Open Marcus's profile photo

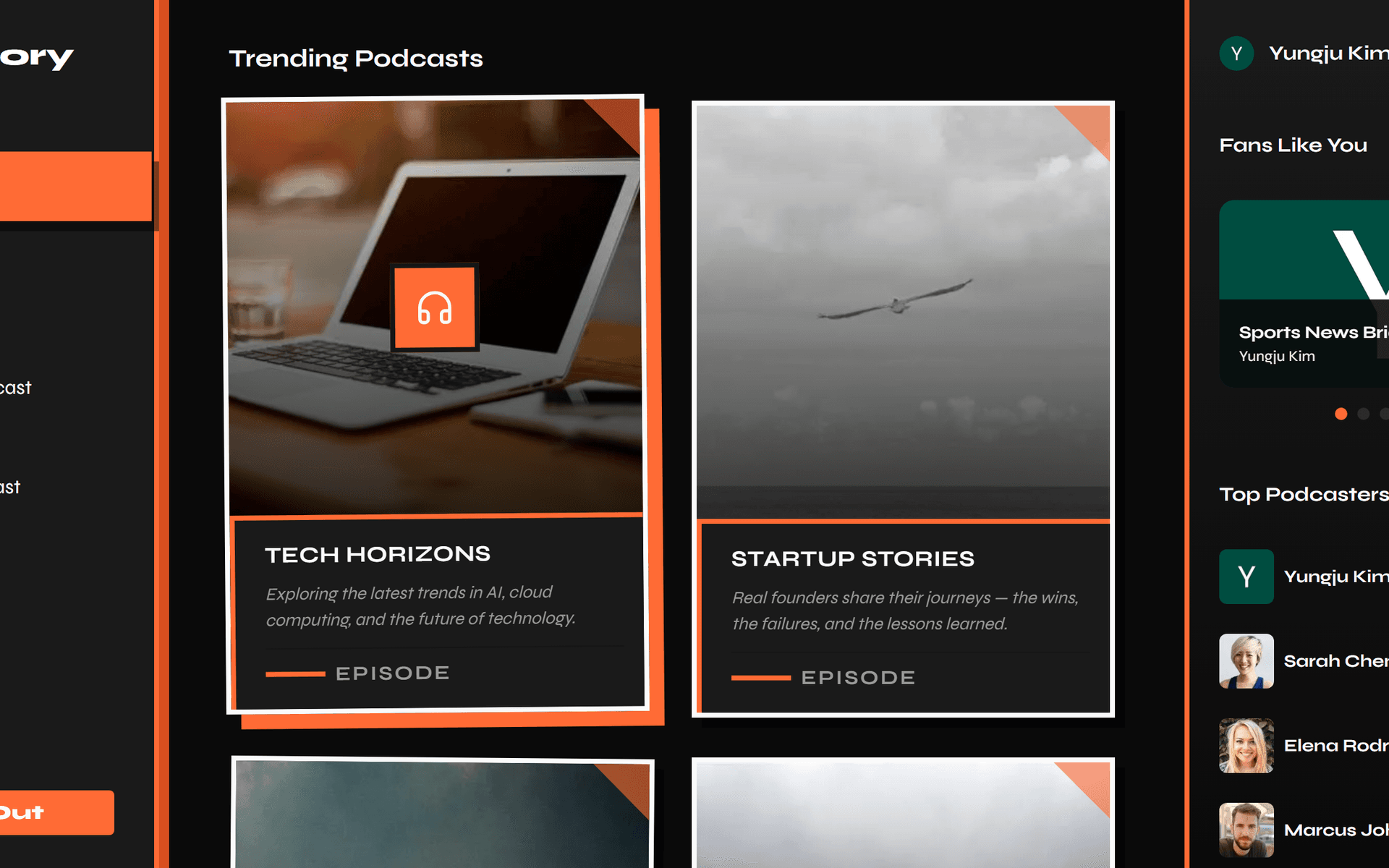(x=1246, y=830)
